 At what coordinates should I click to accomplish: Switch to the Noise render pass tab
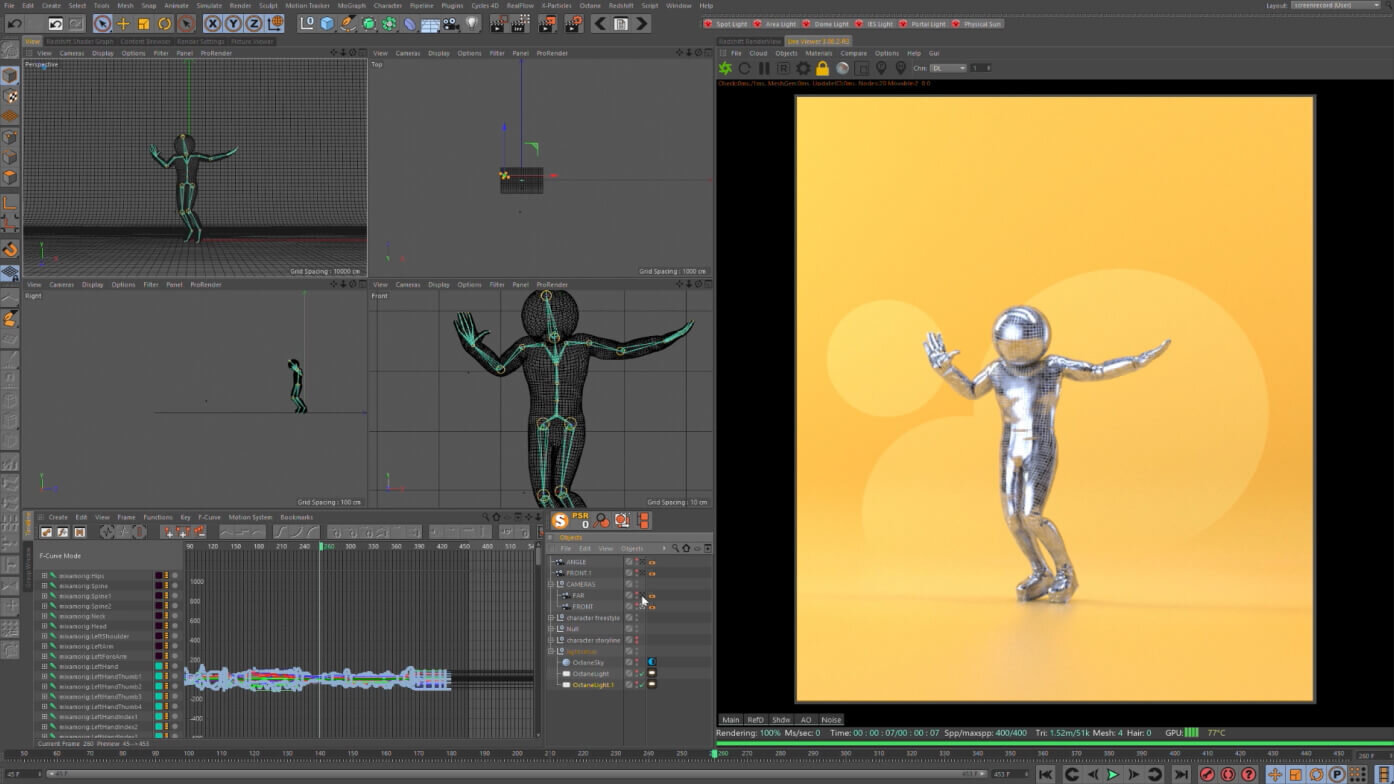click(831, 720)
